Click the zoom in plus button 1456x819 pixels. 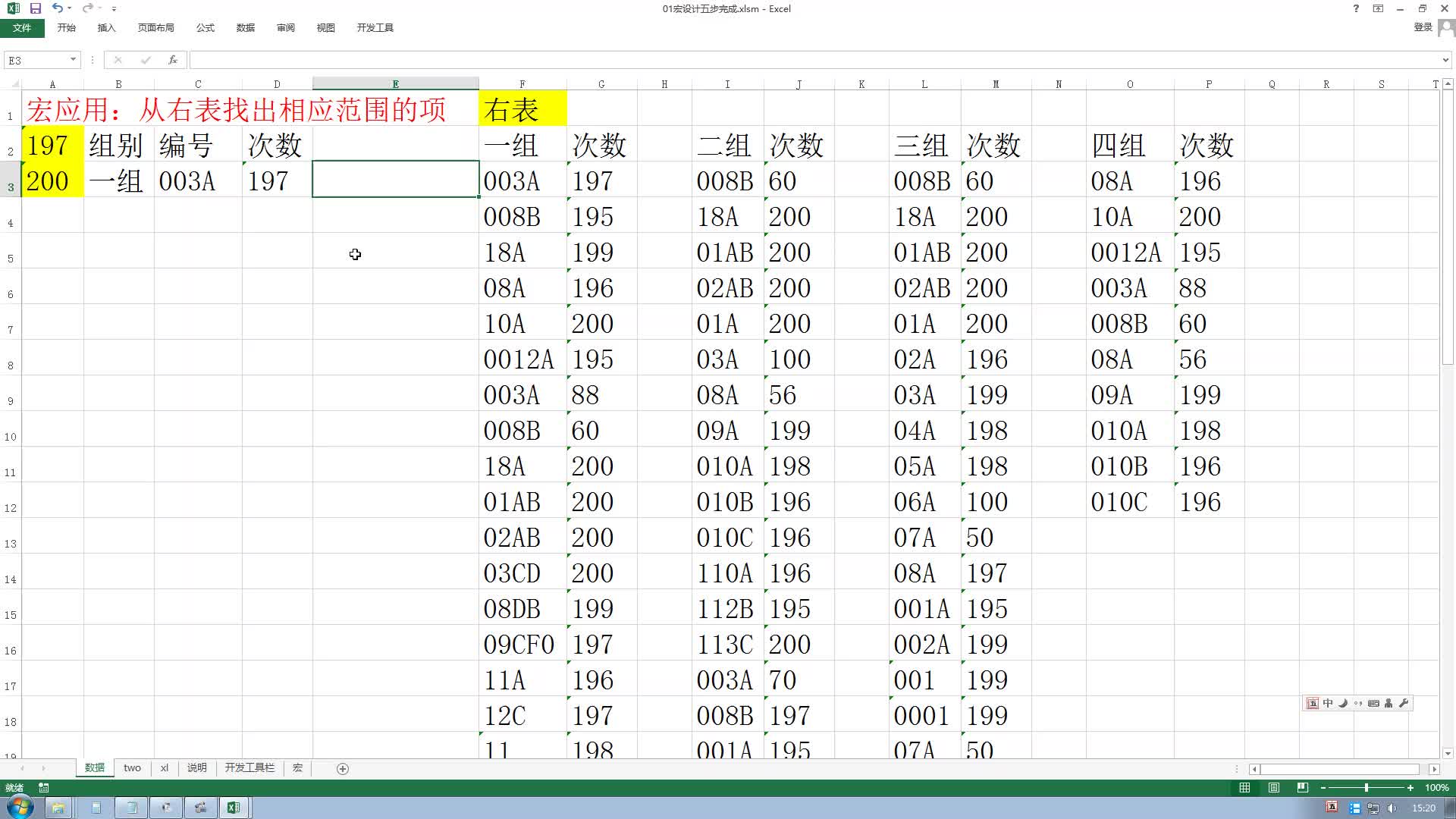coord(1410,787)
